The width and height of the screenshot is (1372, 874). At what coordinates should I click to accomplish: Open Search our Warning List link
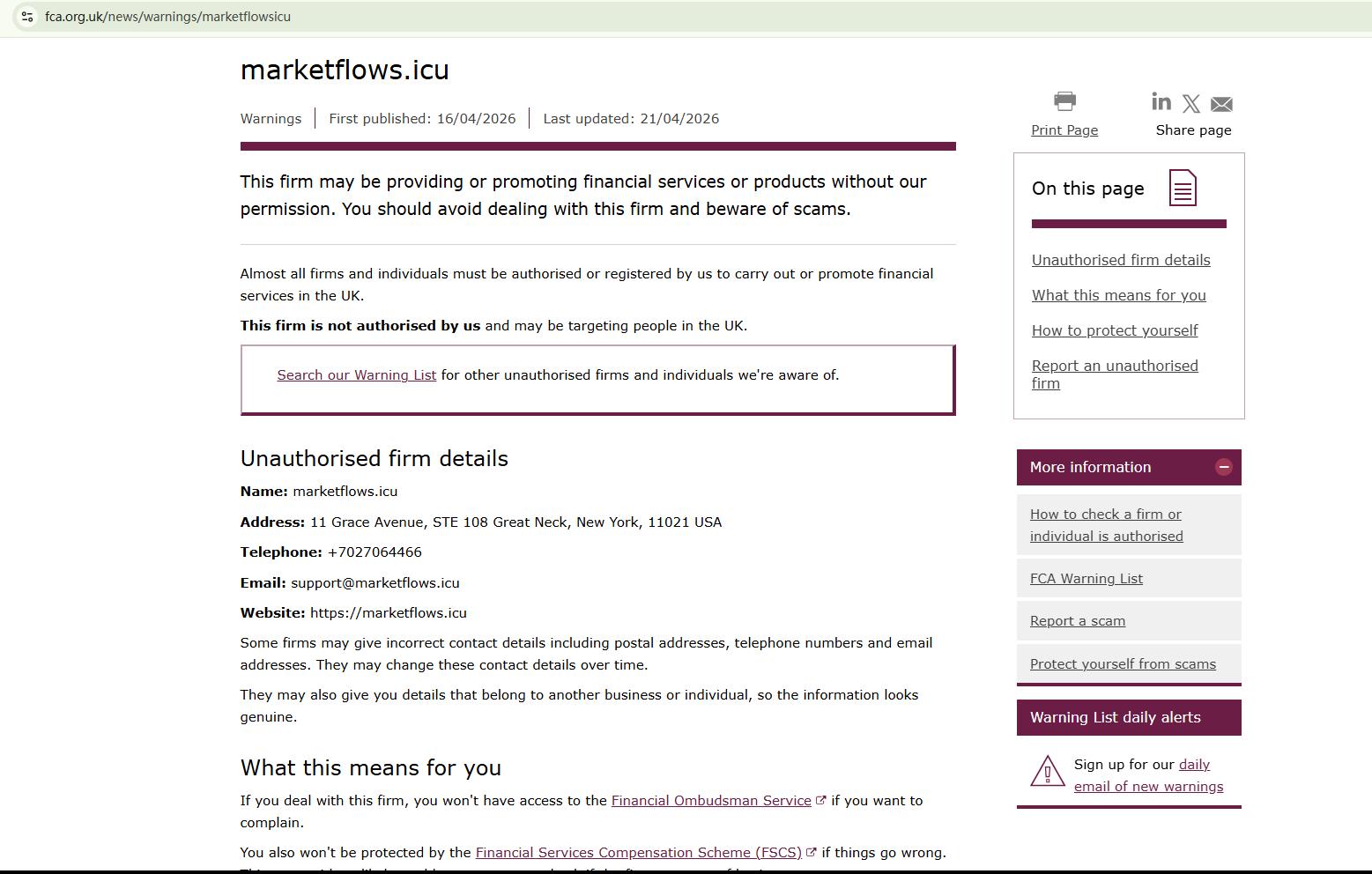pyautogui.click(x=356, y=375)
